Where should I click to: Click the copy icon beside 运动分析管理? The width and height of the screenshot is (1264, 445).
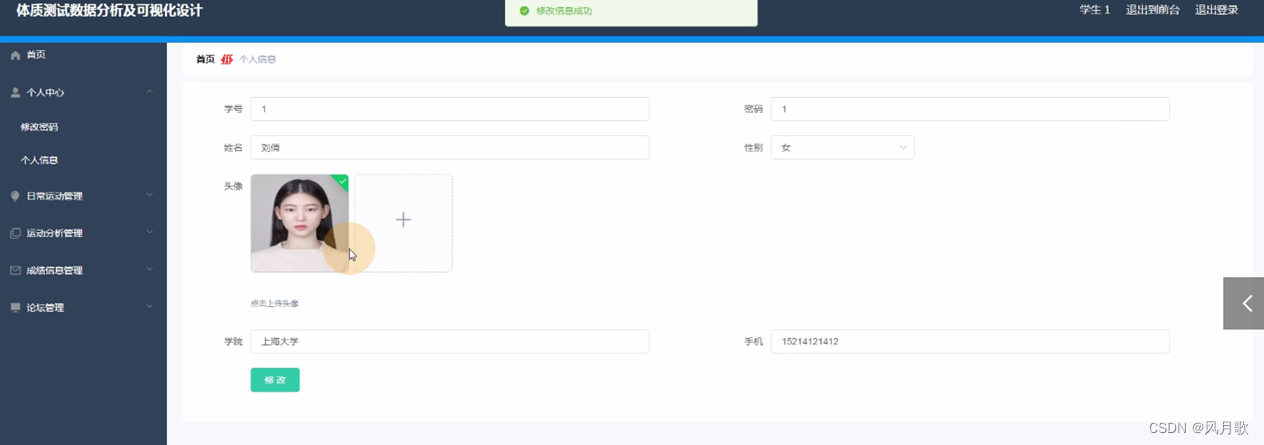point(15,233)
